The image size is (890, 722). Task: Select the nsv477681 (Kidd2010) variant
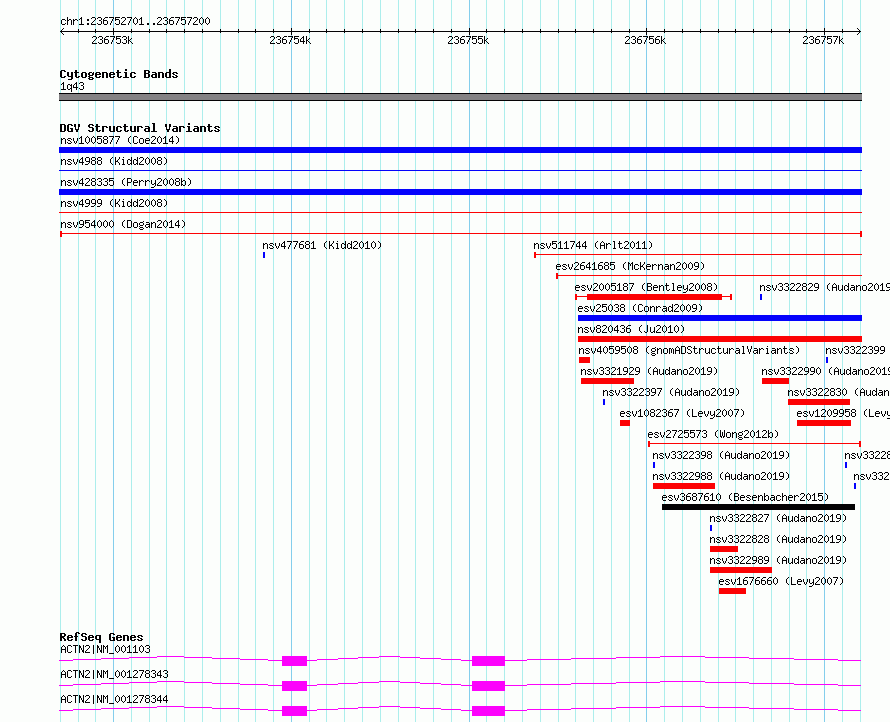point(322,245)
